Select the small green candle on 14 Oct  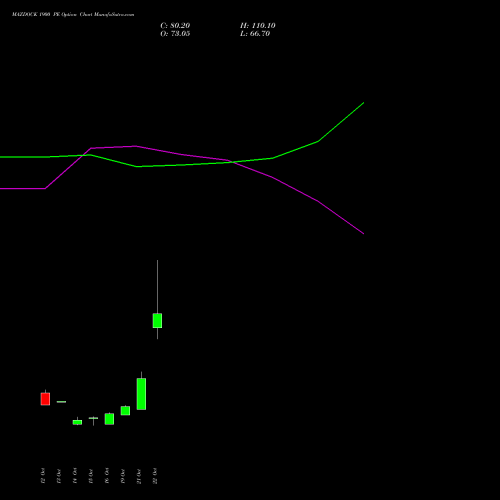tap(77, 422)
